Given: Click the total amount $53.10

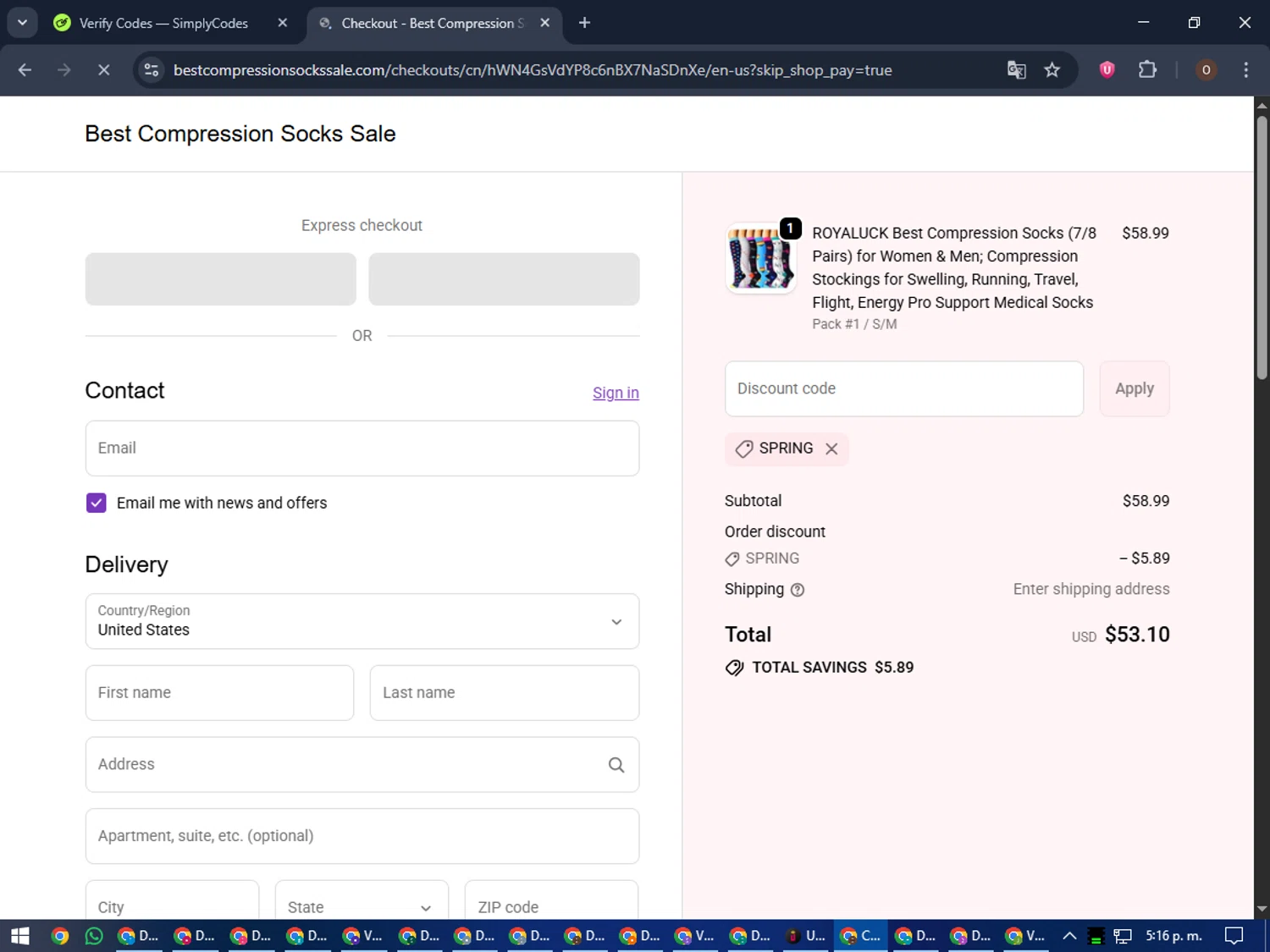Looking at the screenshot, I should (x=1137, y=635).
